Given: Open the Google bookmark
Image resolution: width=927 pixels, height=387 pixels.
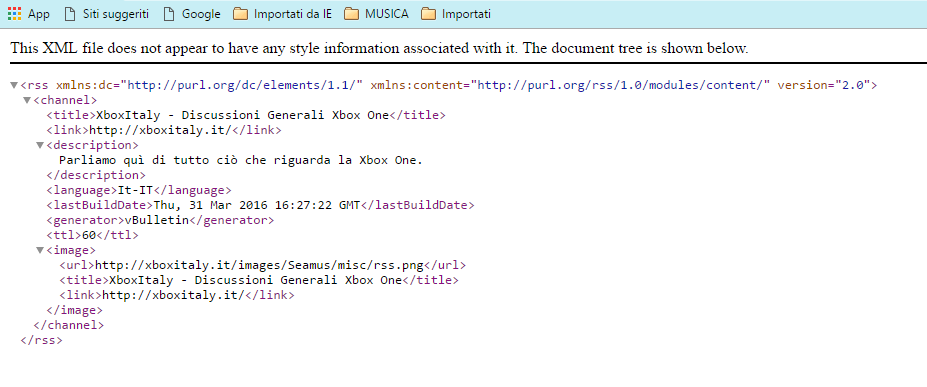Looking at the screenshot, I should [x=192, y=14].
